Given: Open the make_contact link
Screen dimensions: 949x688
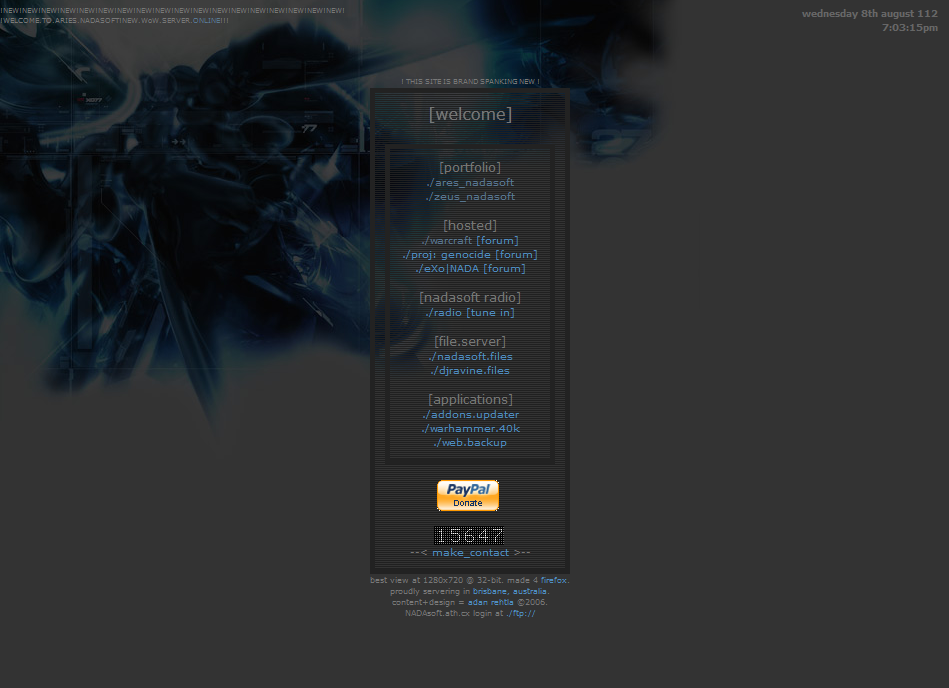Looking at the screenshot, I should (470, 552).
